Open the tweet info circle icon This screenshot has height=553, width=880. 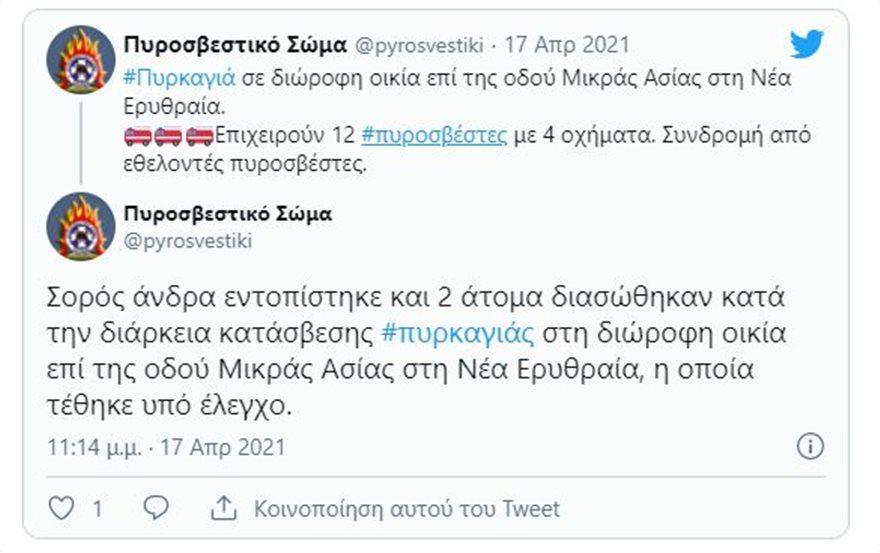tap(811, 446)
